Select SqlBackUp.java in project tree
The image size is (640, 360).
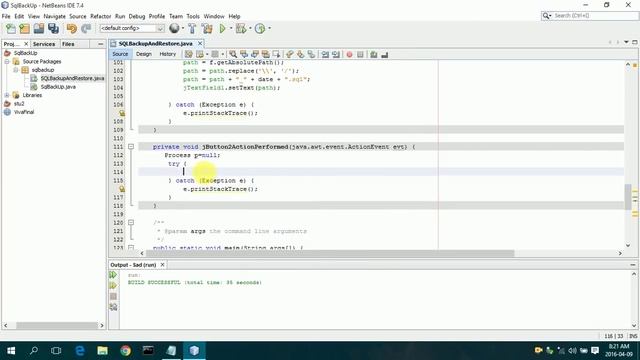[58, 87]
